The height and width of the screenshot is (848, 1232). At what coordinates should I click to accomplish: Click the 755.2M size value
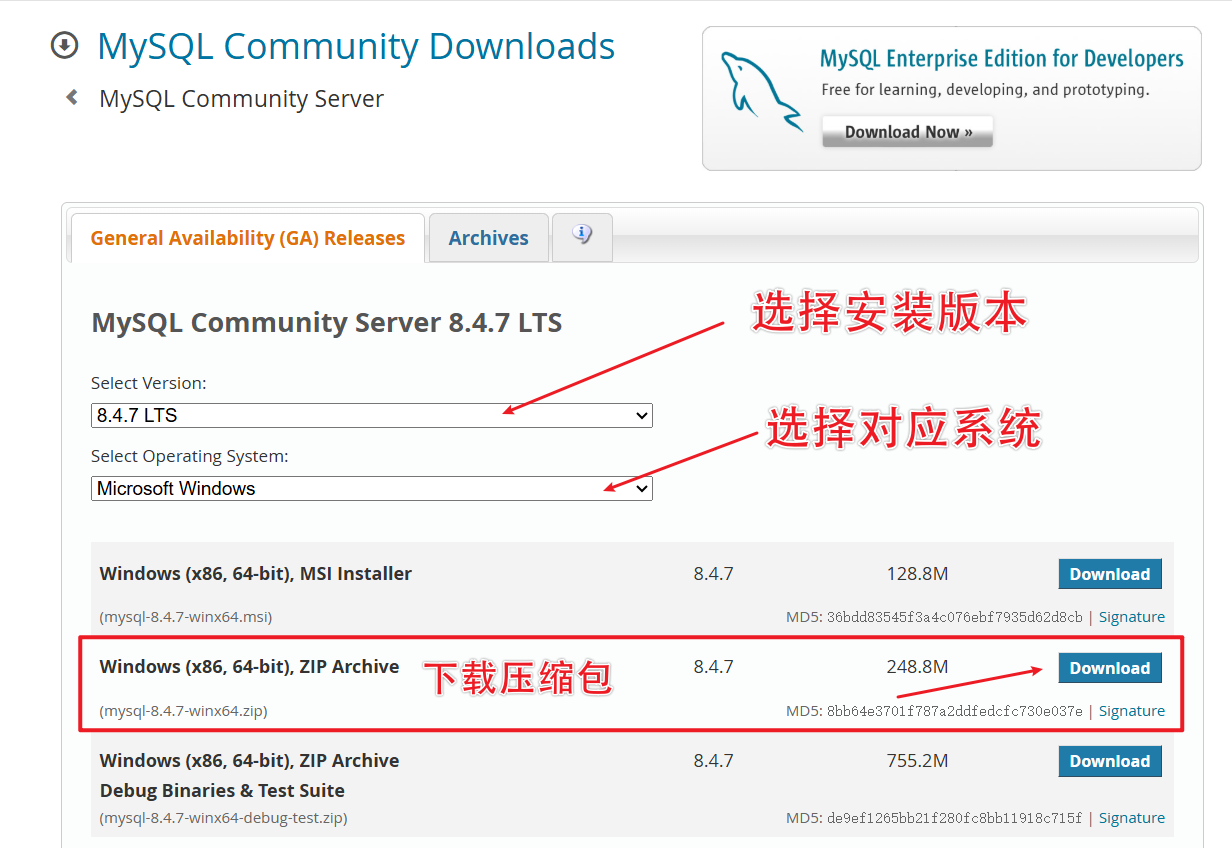tap(917, 761)
